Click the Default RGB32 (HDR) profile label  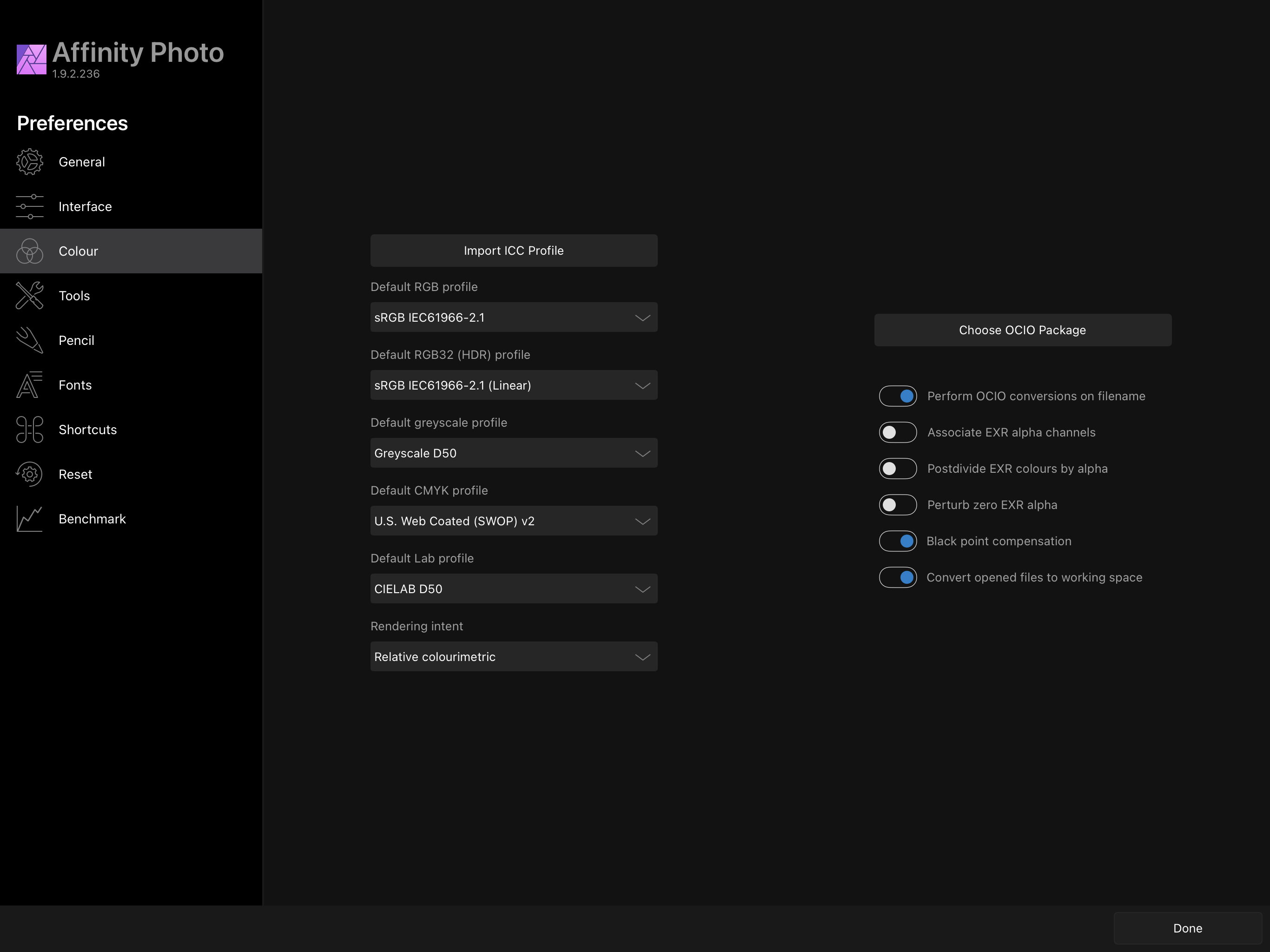[450, 355]
